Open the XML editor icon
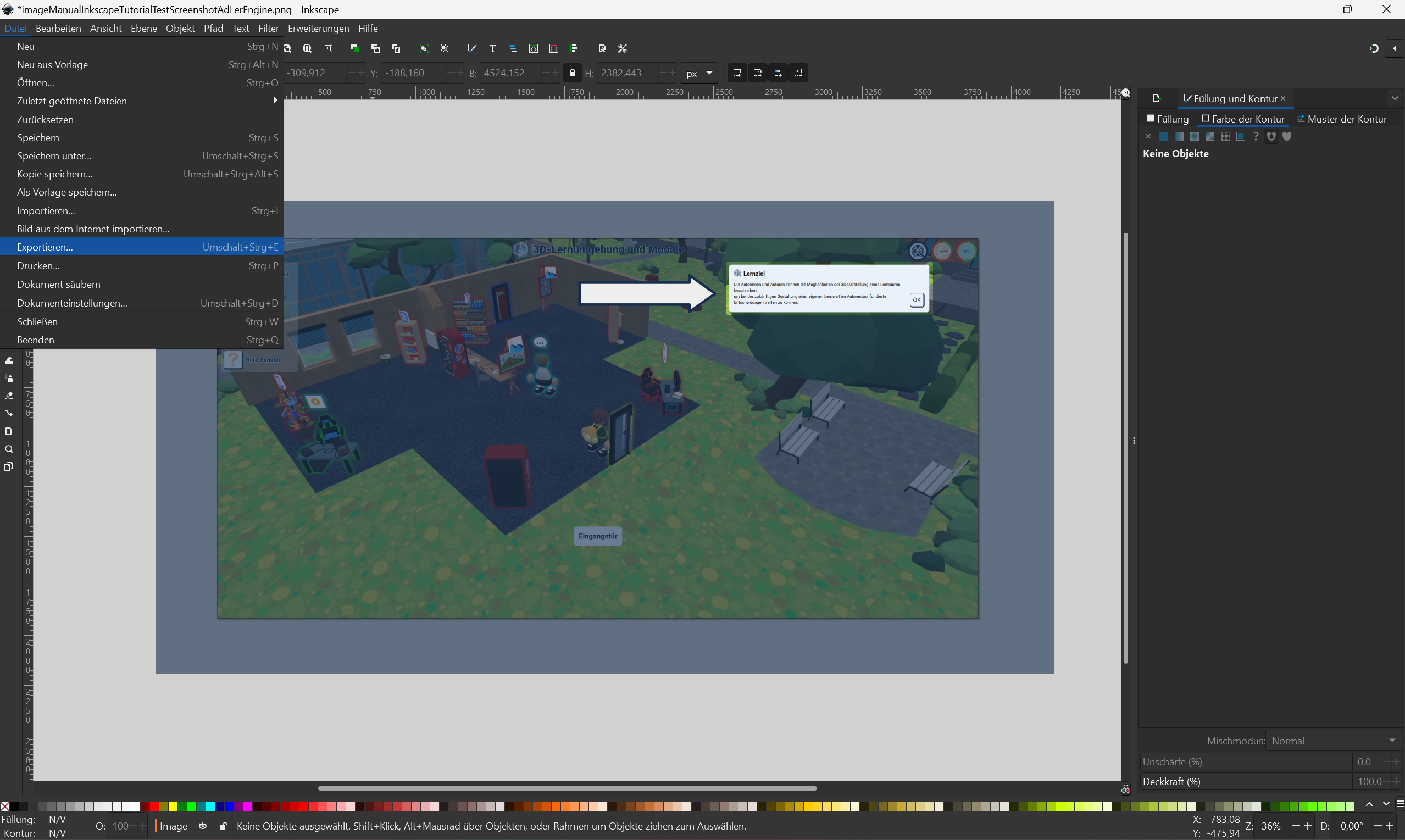This screenshot has height=840, width=1405. [533, 49]
